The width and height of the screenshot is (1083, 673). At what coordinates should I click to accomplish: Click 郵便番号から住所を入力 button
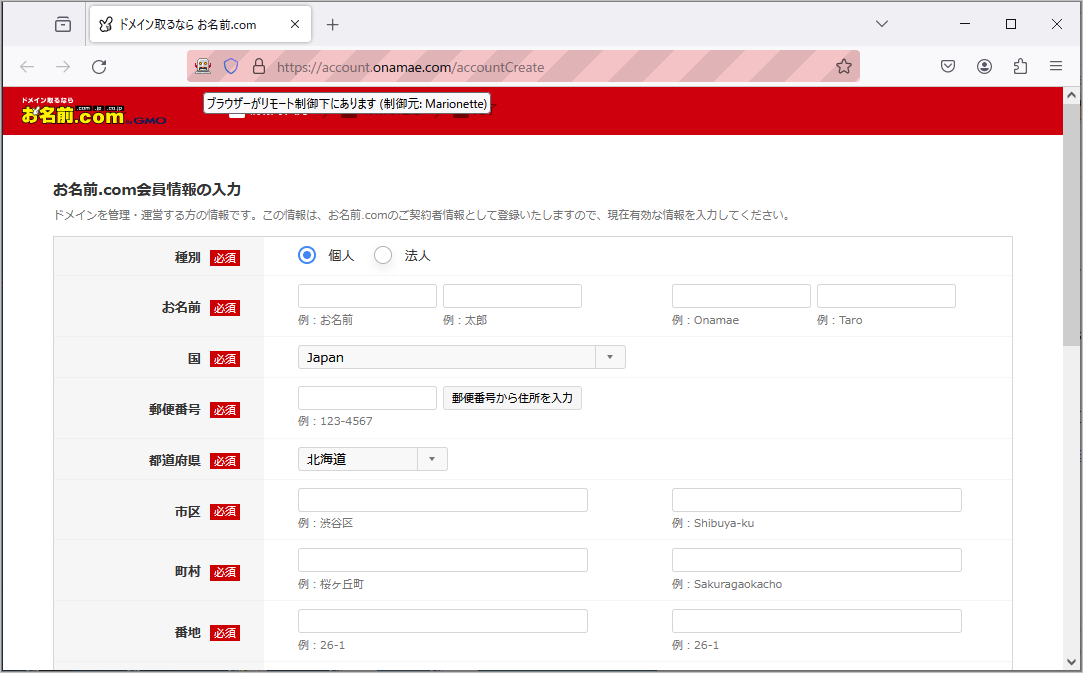click(512, 398)
